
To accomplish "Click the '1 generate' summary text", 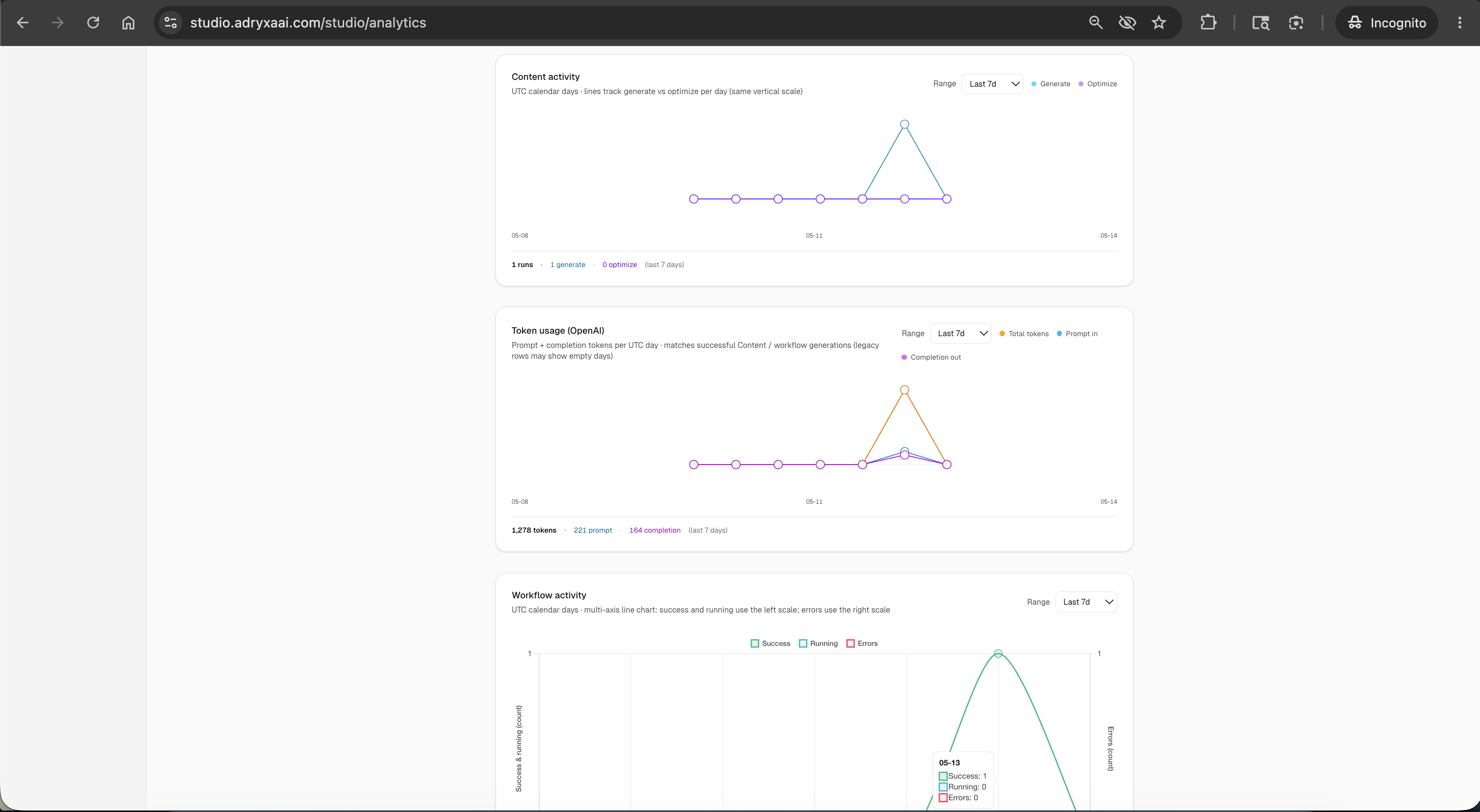I will [568, 265].
